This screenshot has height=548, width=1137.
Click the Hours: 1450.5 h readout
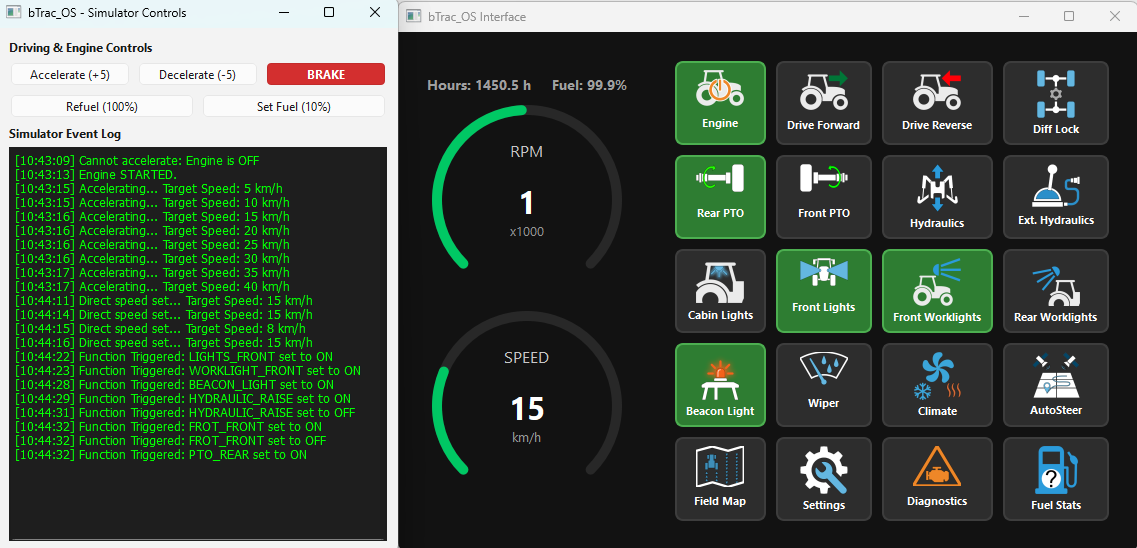coord(479,86)
